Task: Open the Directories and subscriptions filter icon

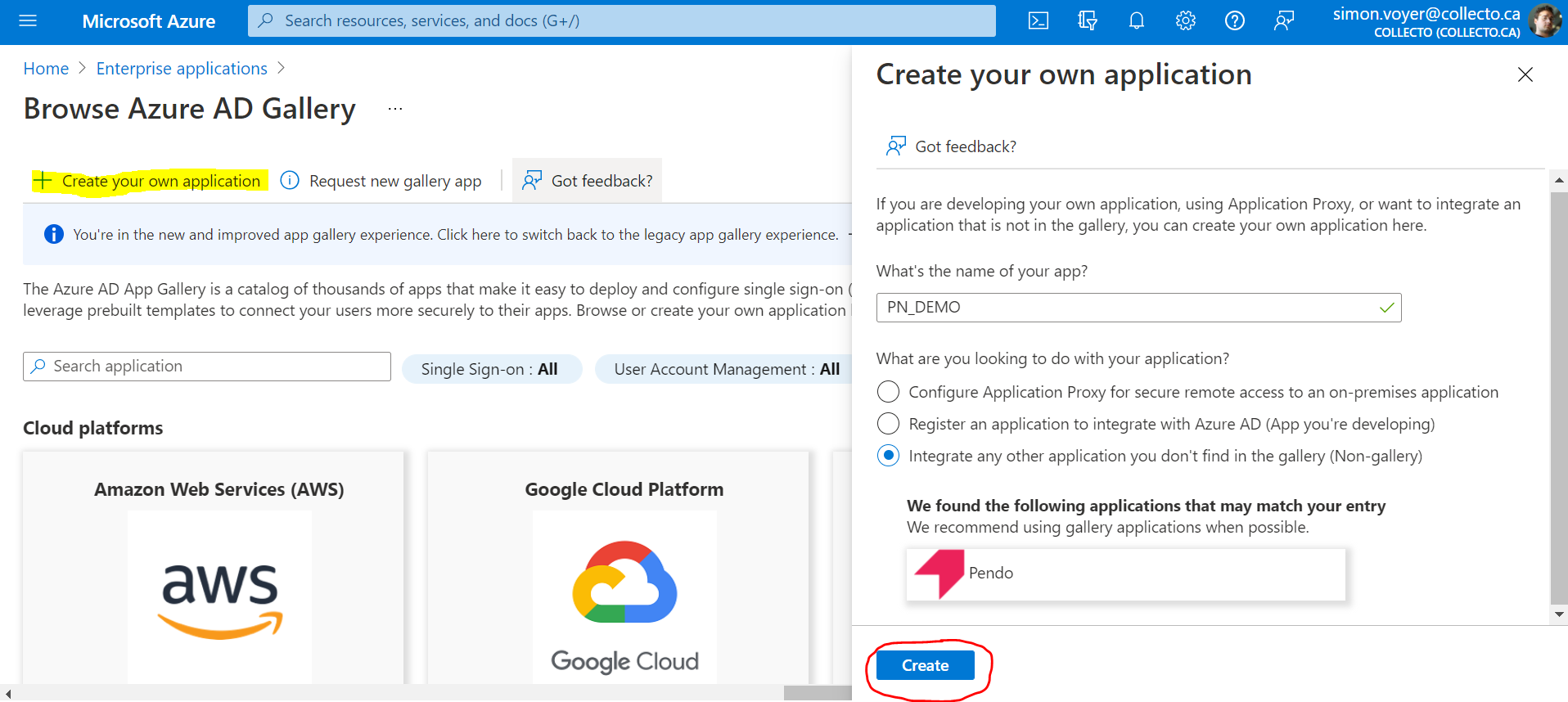Action: click(1088, 21)
